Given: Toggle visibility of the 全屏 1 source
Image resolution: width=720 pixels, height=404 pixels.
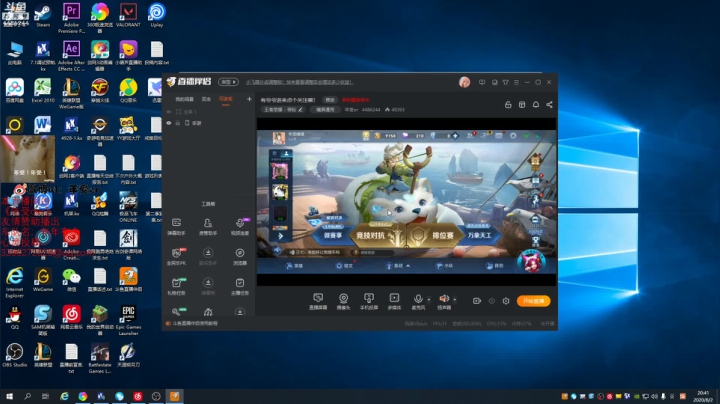Looking at the screenshot, I should (x=169, y=112).
